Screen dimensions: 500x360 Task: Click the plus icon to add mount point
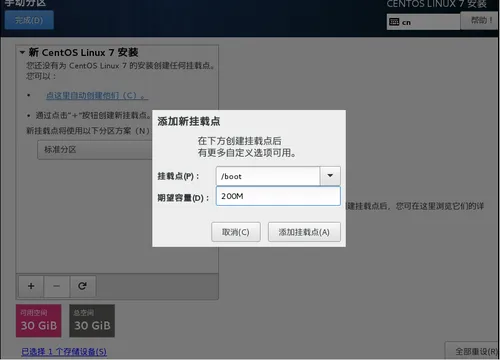[x=31, y=286]
